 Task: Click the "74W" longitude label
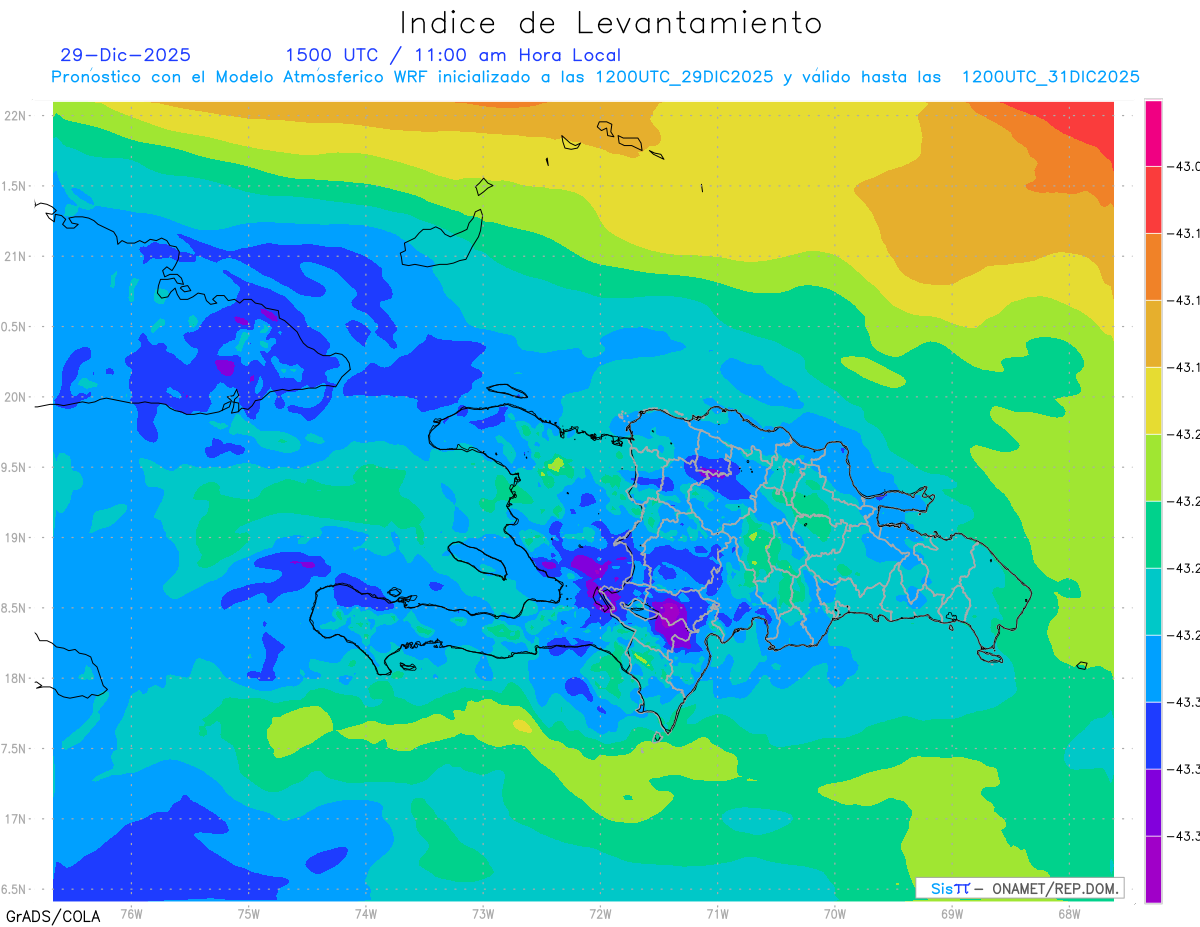click(366, 913)
